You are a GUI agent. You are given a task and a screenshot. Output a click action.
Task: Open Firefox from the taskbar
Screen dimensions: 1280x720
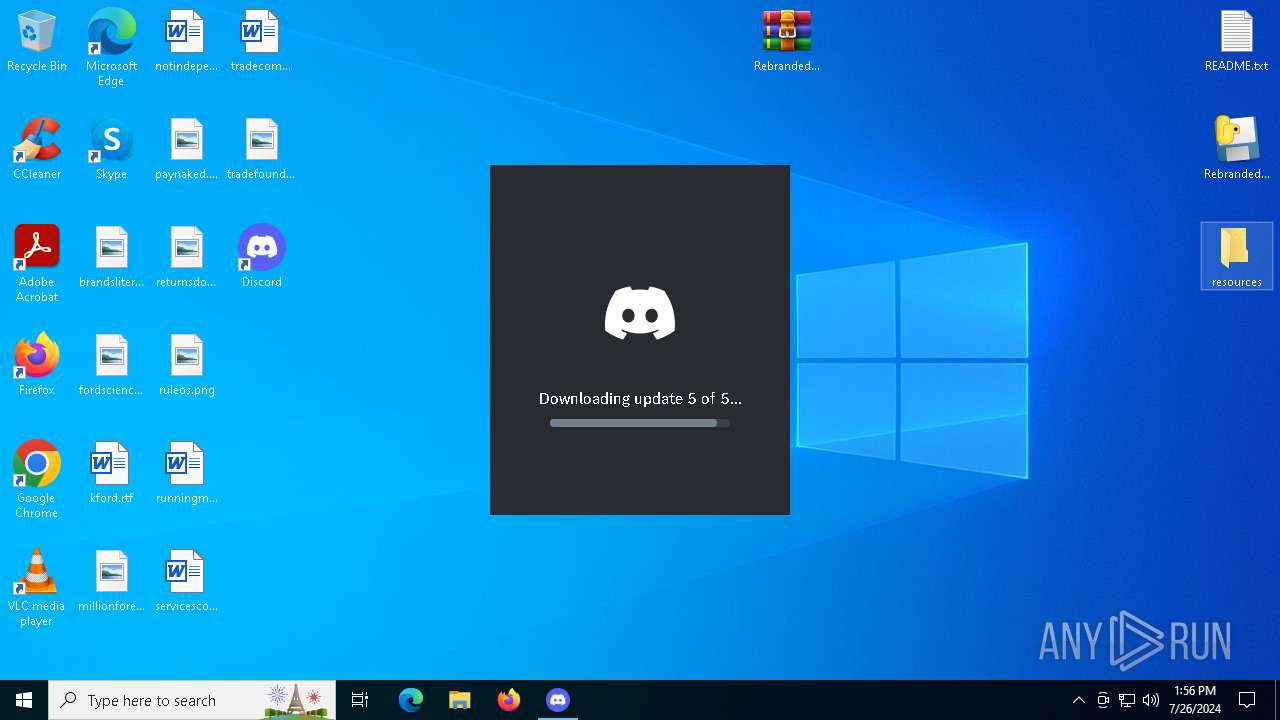[x=509, y=700]
